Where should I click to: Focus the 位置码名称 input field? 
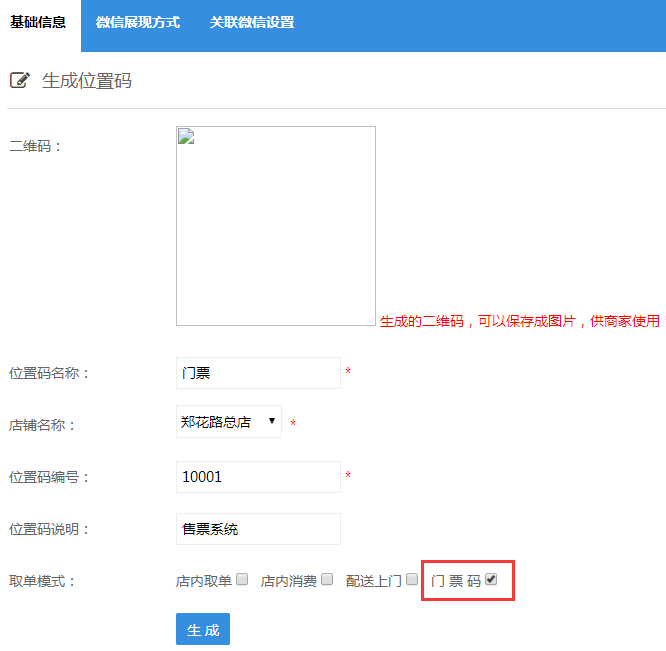coord(258,373)
